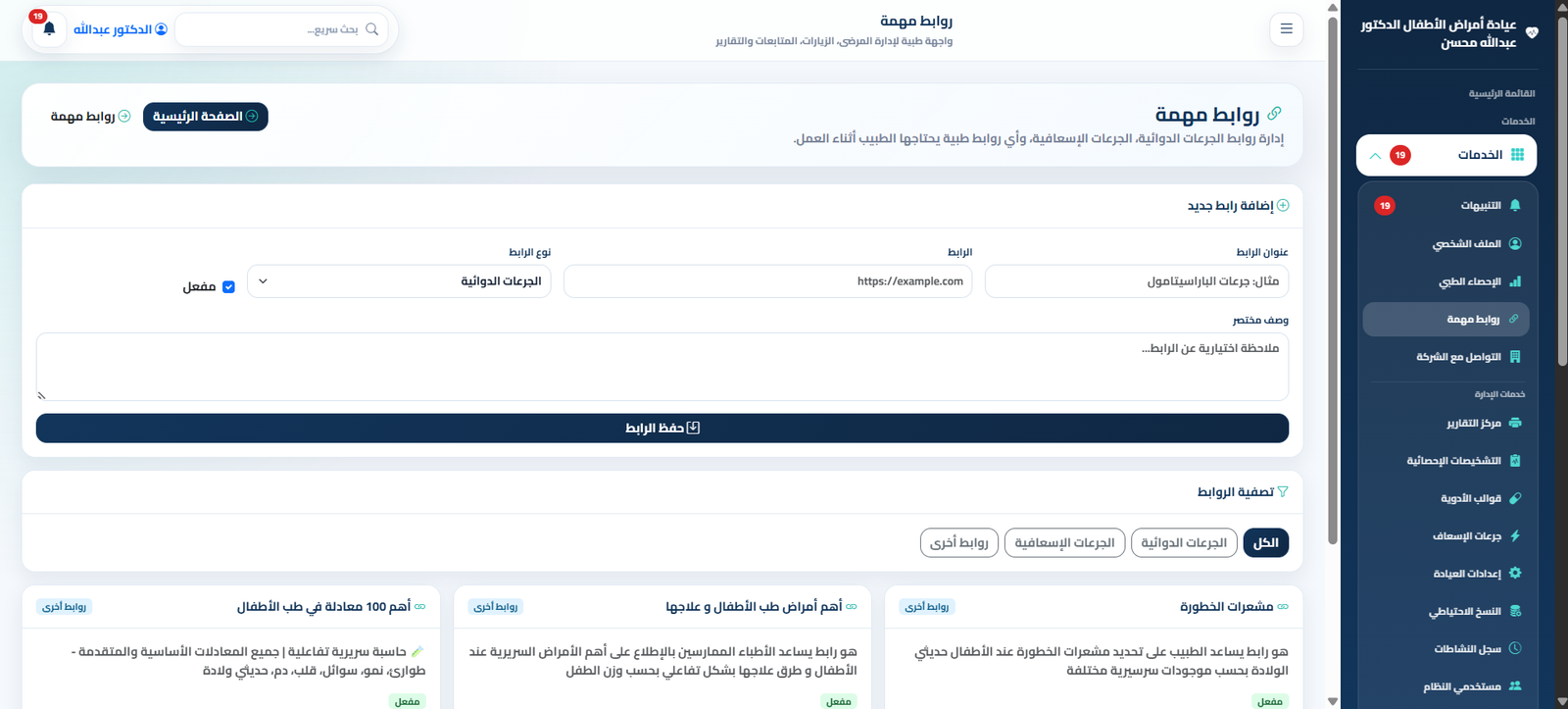Open جرعات الإسعاف lightning bolt icon
Image resolution: width=1568 pixels, height=709 pixels.
pyautogui.click(x=1515, y=535)
